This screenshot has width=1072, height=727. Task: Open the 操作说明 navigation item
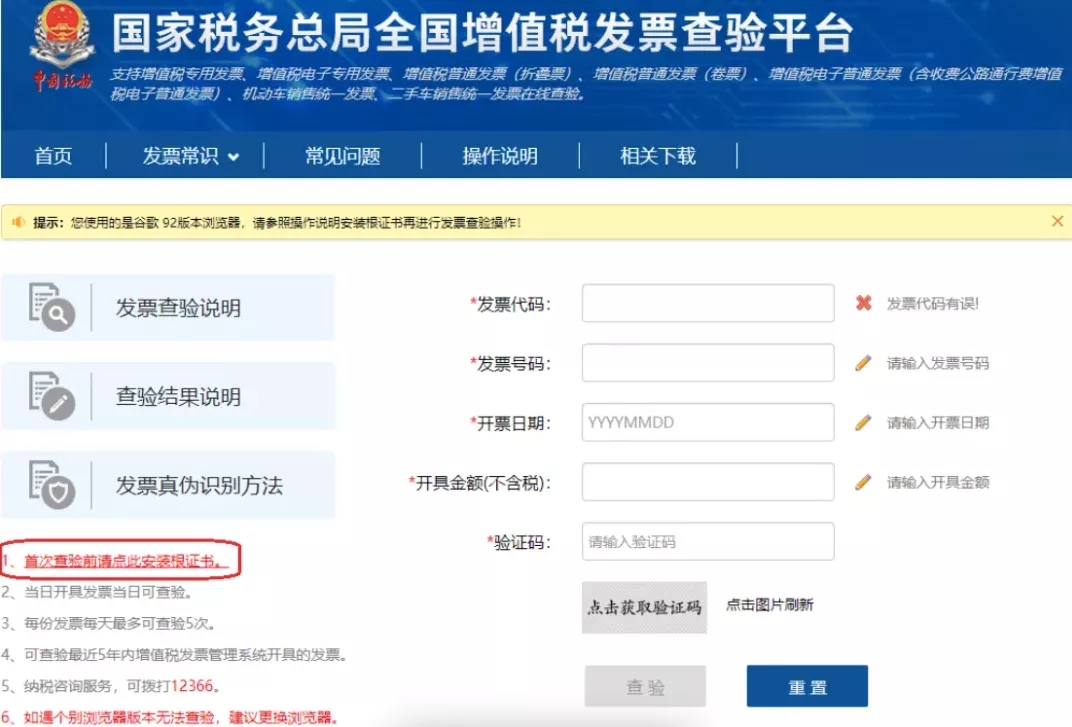click(500, 156)
